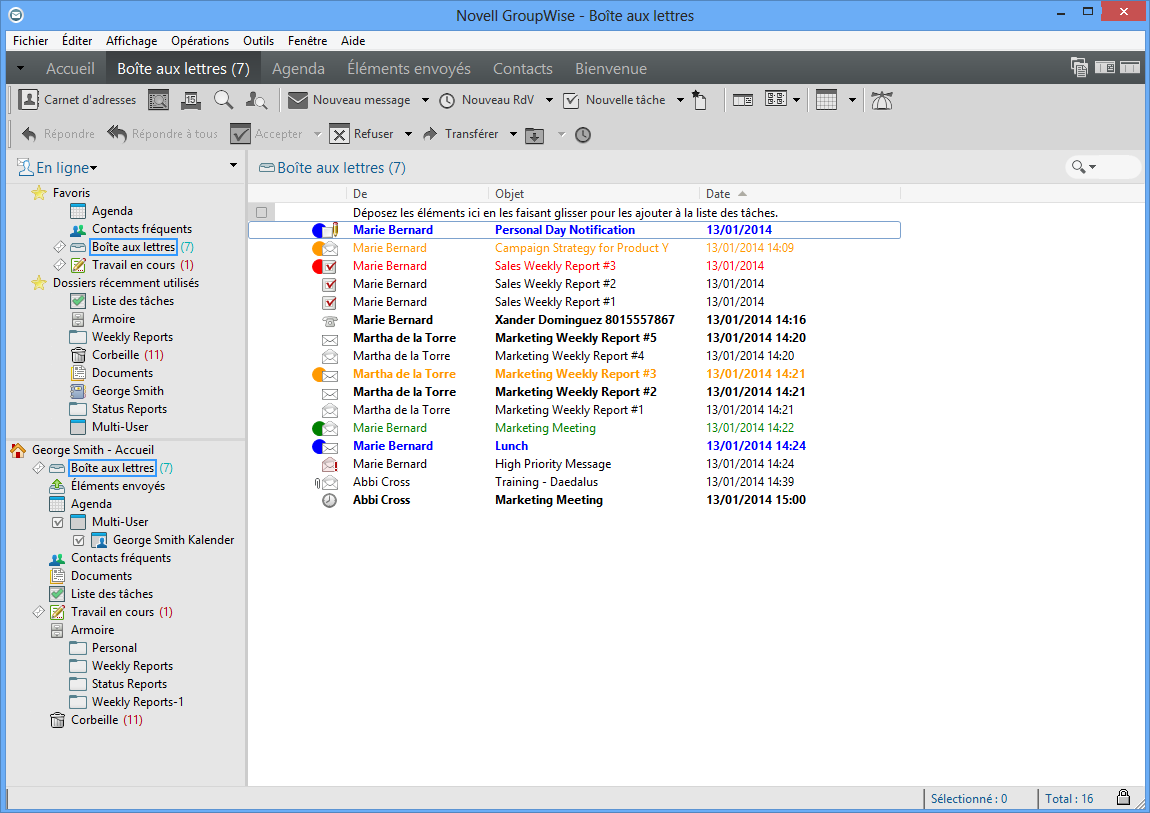Uncheck the George Smith Kalender checkbox
Image resolution: width=1150 pixels, height=813 pixels.
(x=79, y=540)
